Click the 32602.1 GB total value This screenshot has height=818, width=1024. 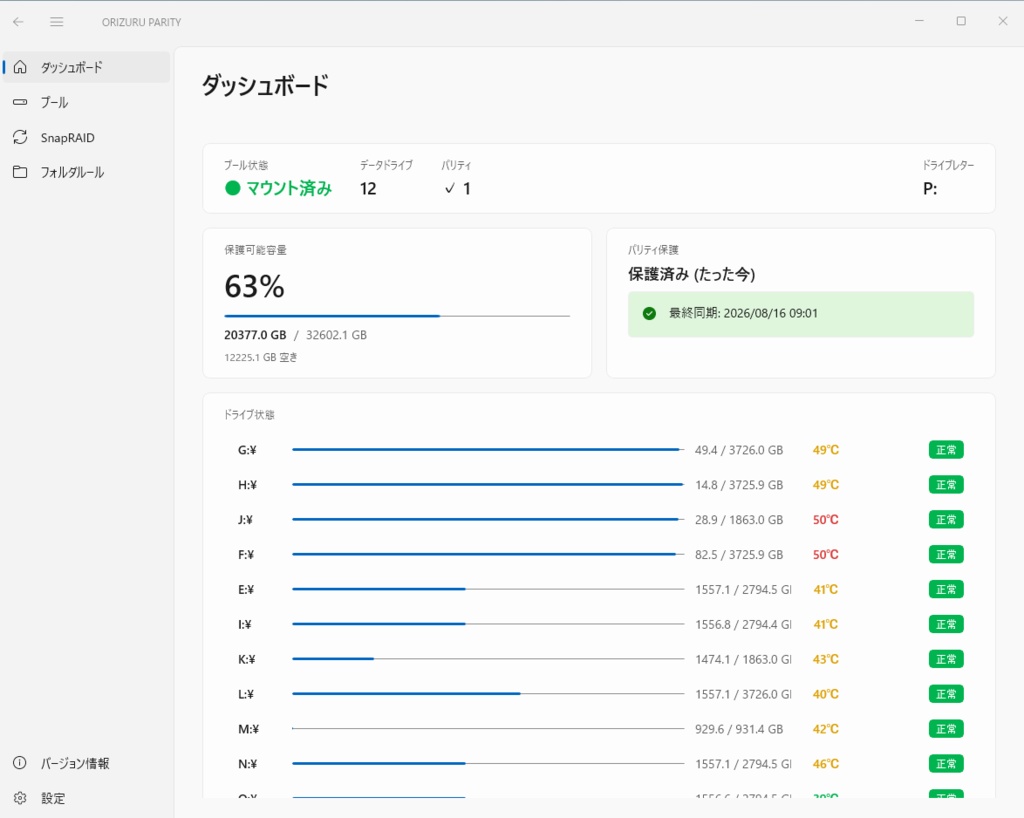click(336, 335)
